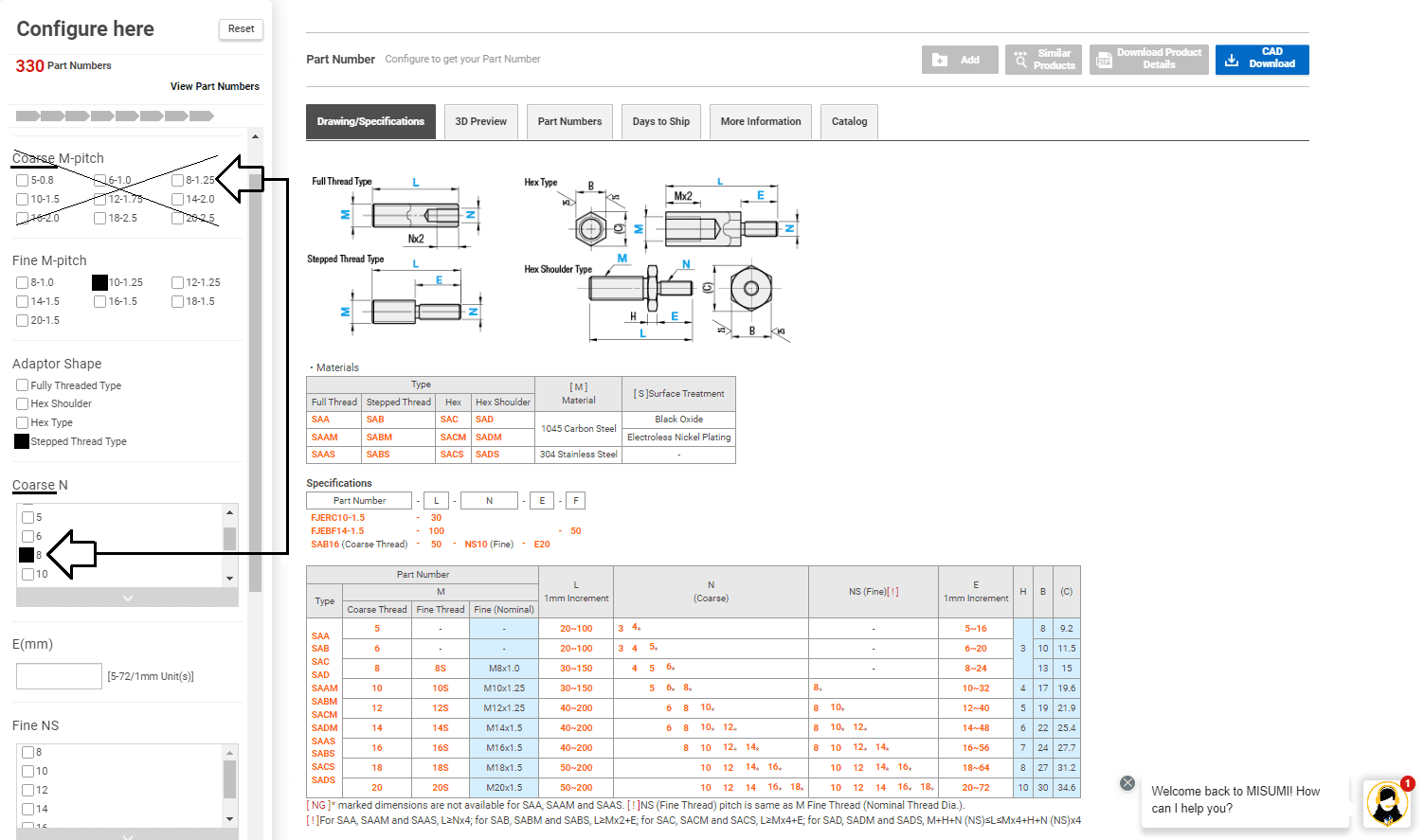Image resolution: width=1424 pixels, height=840 pixels.
Task: Open the Part Numbers tab
Action: point(569,121)
